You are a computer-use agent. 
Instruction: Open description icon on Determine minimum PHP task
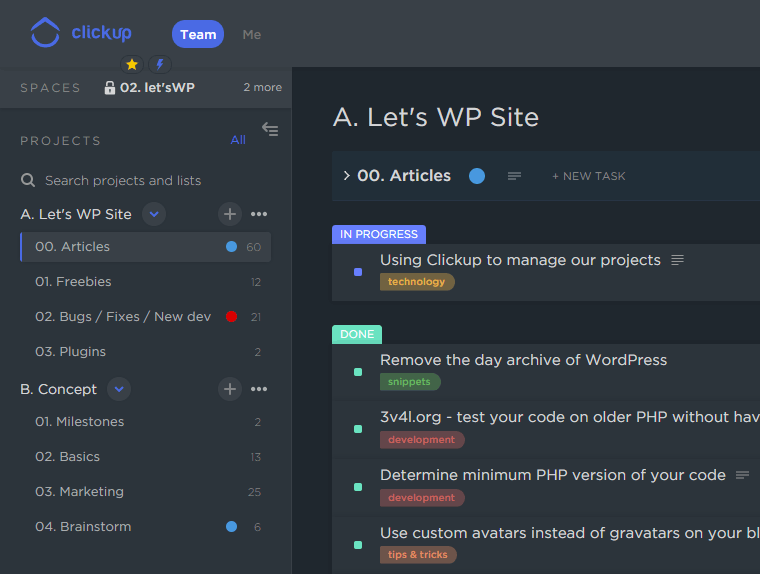pos(742,475)
